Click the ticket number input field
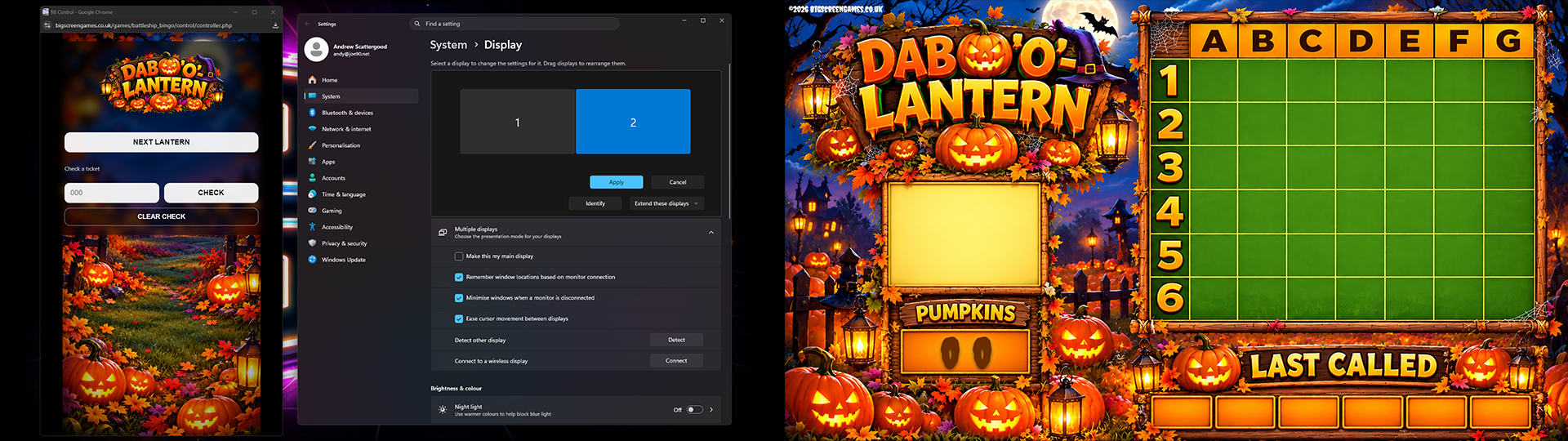 click(x=112, y=193)
